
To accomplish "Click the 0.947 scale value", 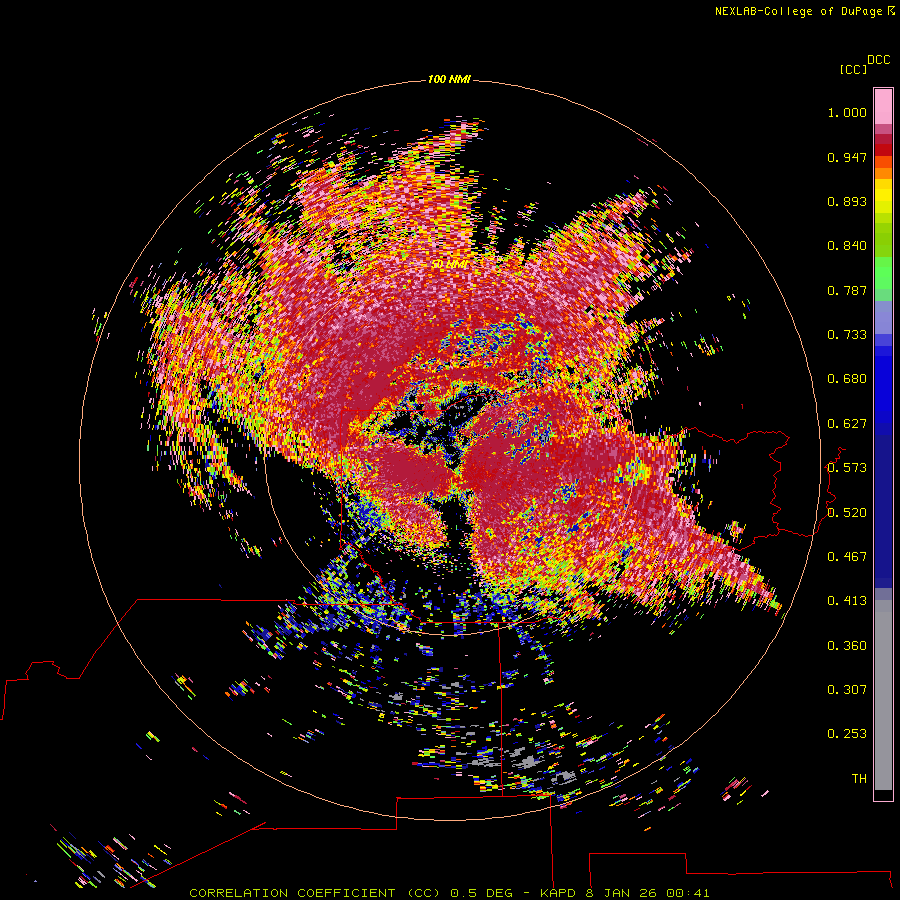I will (x=847, y=157).
